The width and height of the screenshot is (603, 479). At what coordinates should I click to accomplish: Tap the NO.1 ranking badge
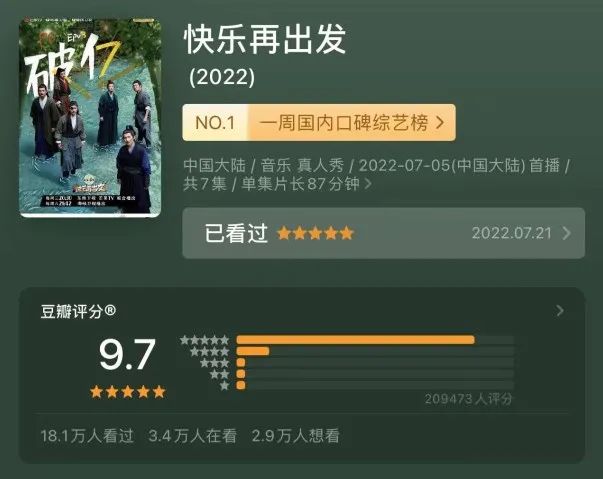(215, 123)
